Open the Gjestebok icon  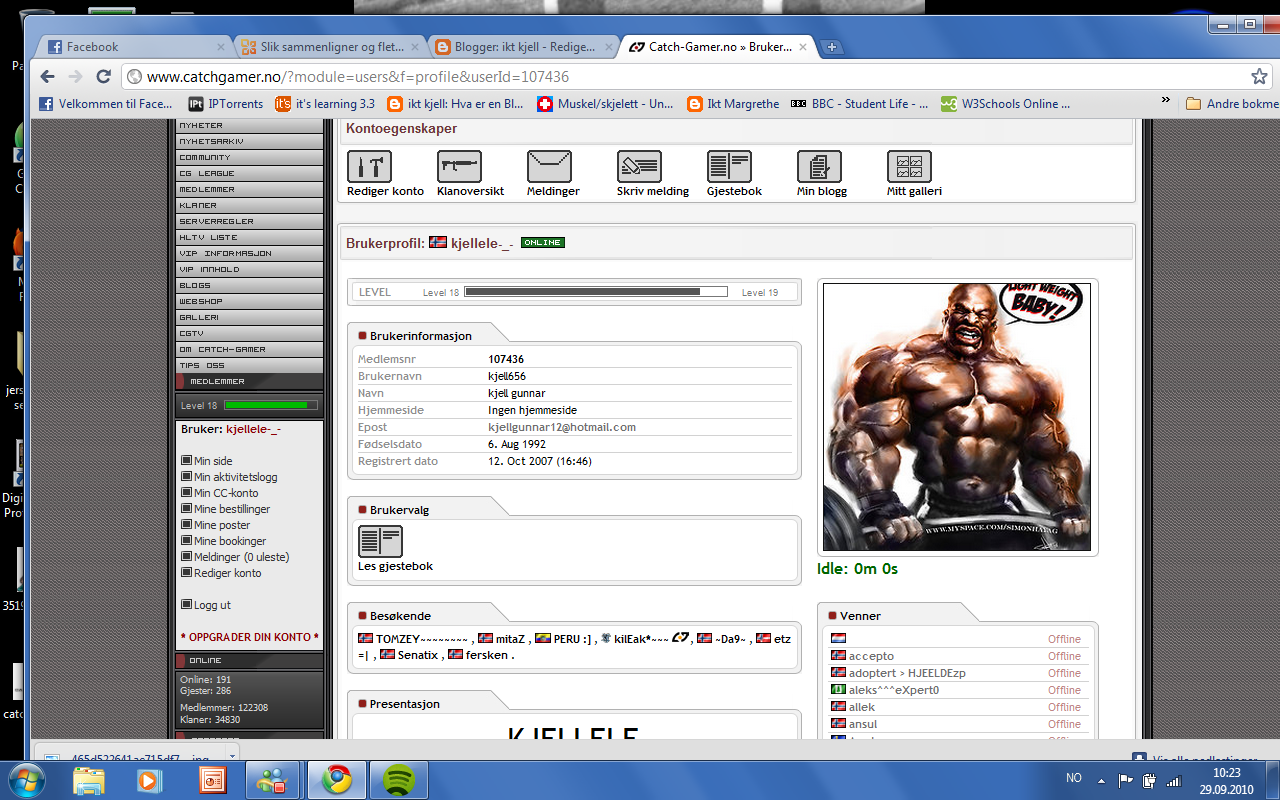coord(729,166)
